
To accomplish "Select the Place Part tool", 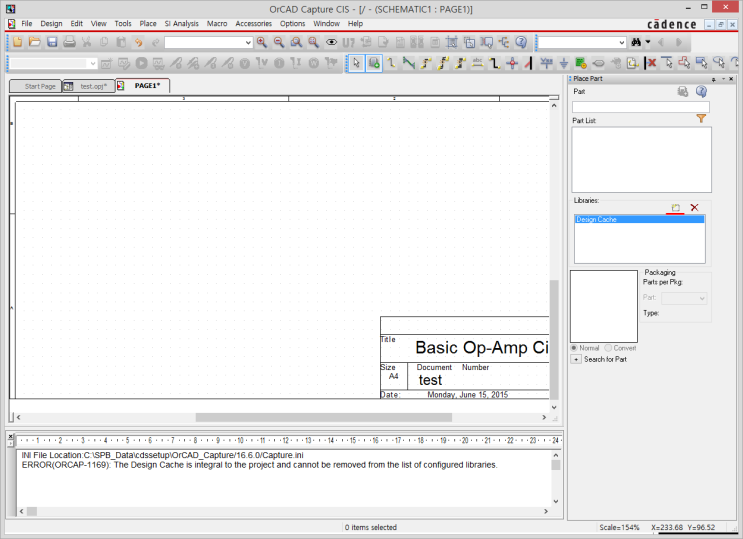I will pyautogui.click(x=374, y=63).
